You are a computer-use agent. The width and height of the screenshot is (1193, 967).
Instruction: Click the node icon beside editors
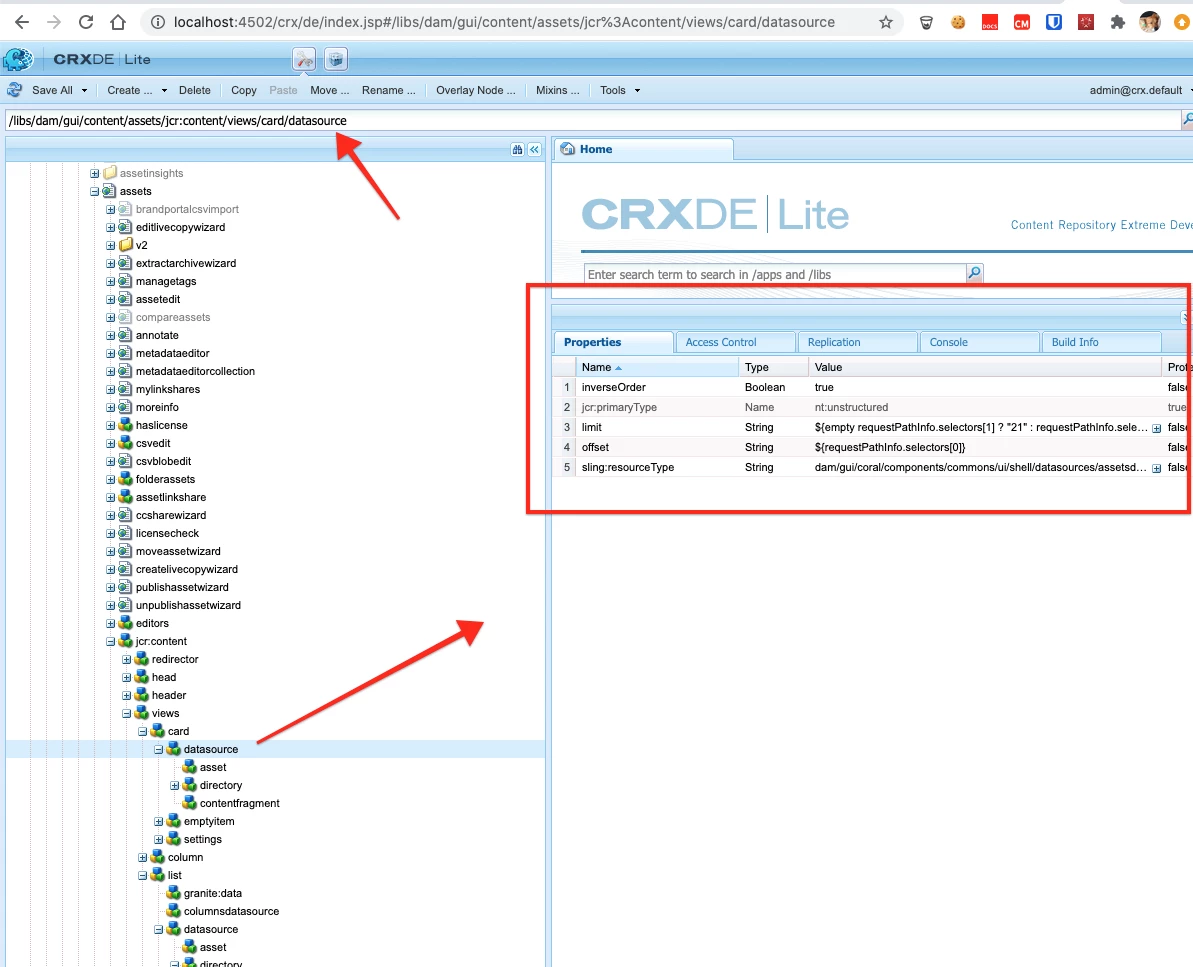126,623
